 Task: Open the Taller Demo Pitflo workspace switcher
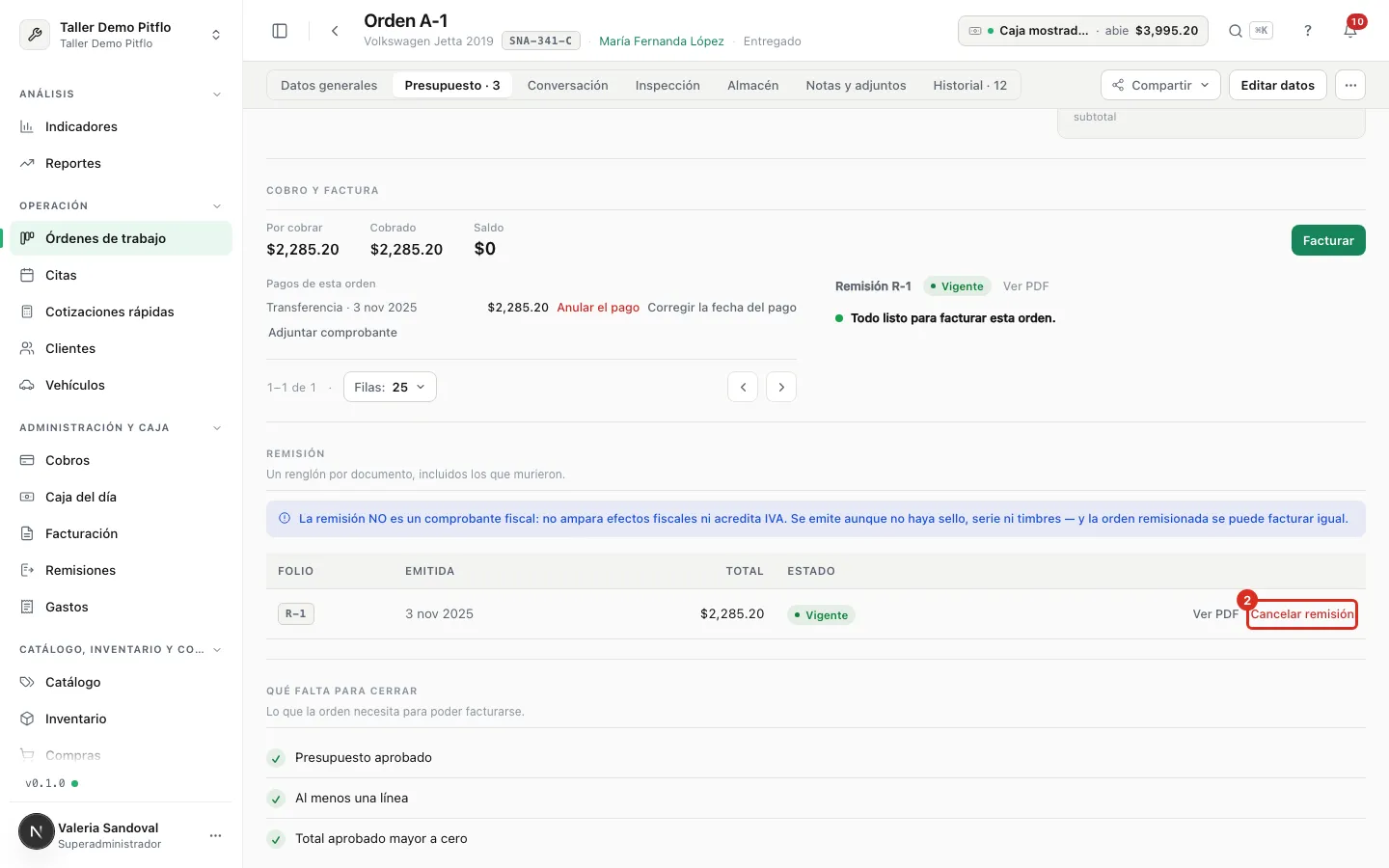point(122,35)
